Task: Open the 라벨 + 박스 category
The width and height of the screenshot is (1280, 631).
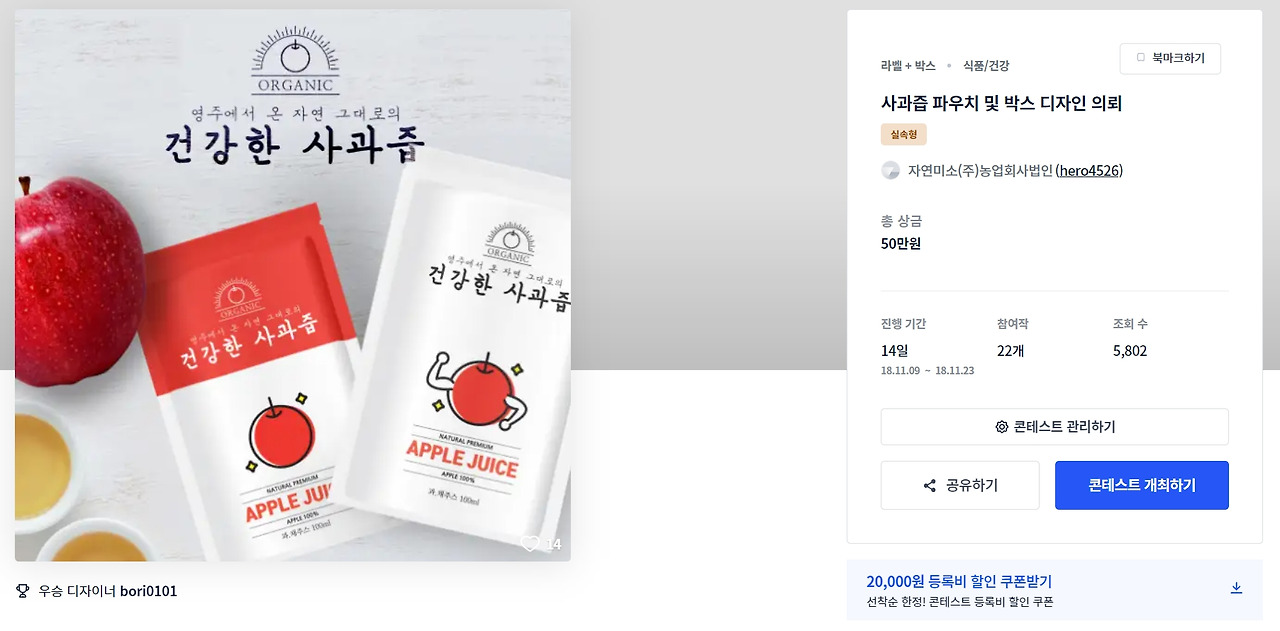Action: click(x=908, y=65)
